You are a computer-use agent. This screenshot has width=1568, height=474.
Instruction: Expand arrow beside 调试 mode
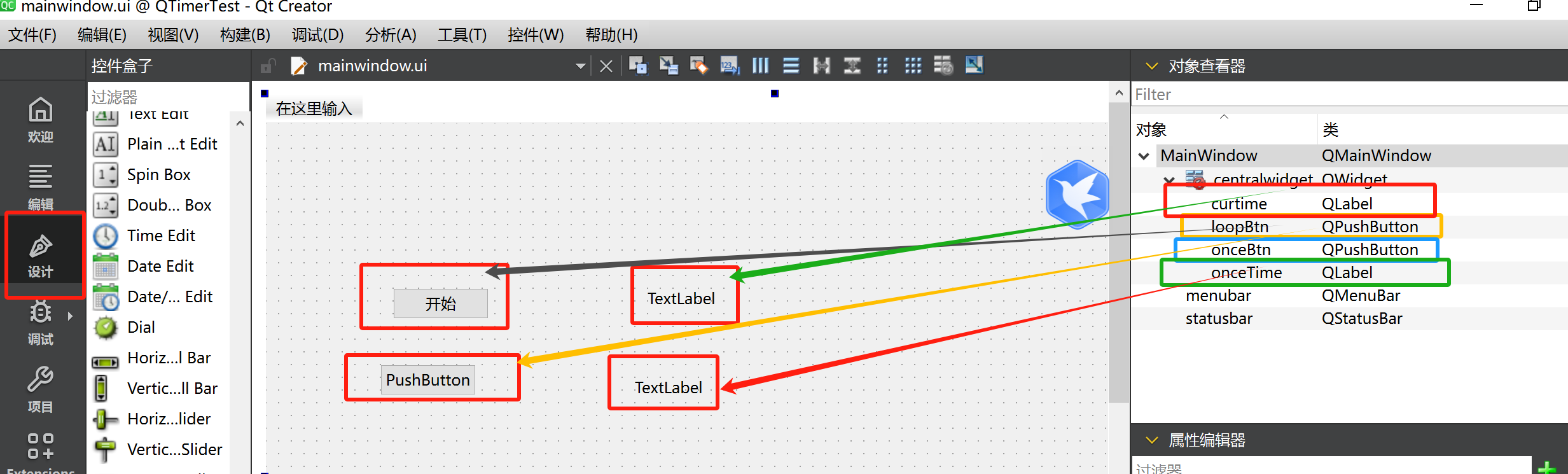coord(70,316)
